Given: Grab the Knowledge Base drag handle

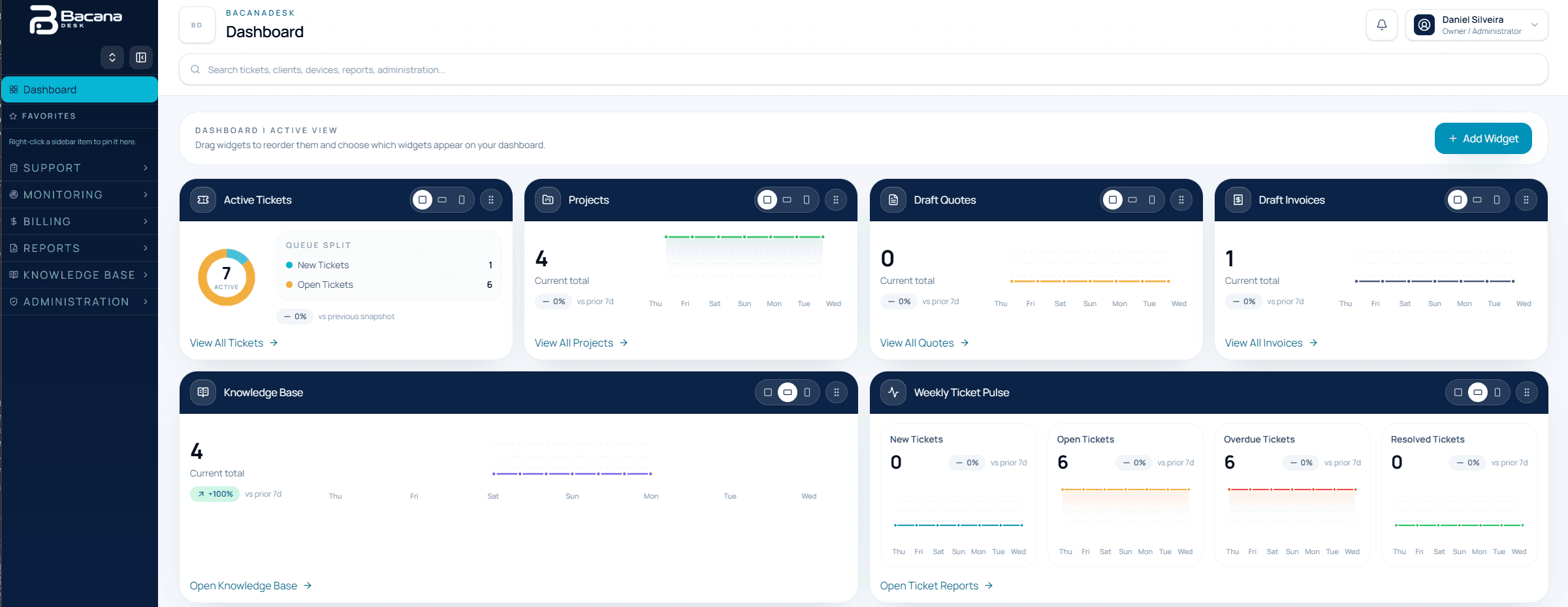Looking at the screenshot, I should [837, 392].
